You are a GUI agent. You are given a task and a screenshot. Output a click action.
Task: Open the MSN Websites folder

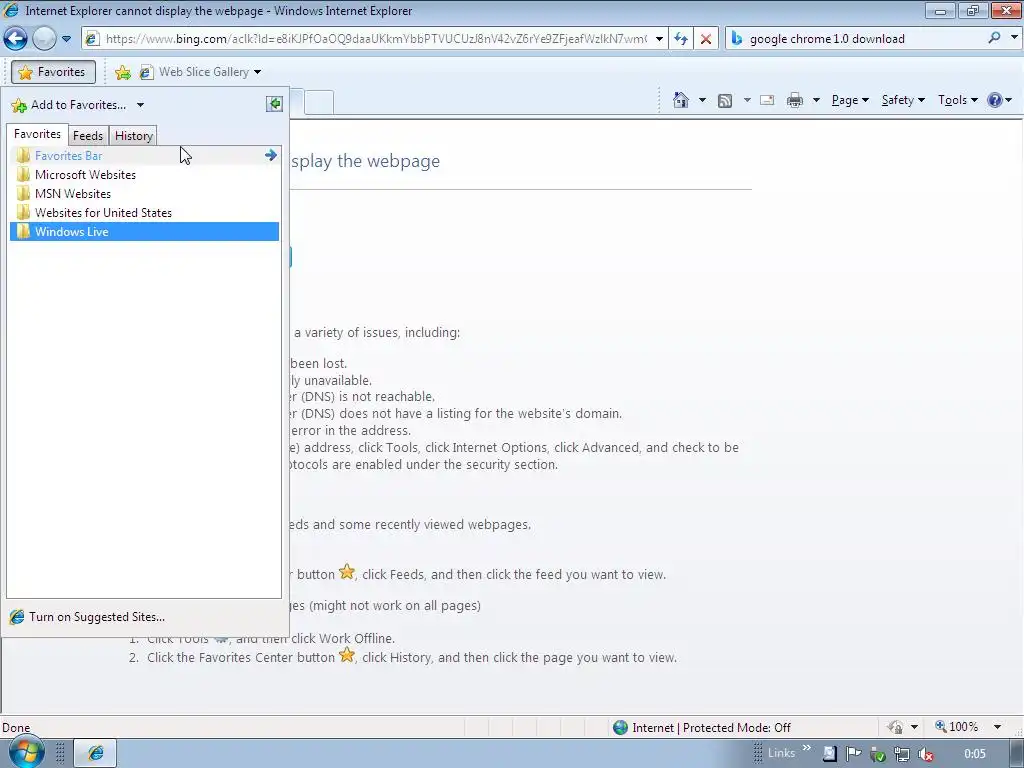(144, 193)
